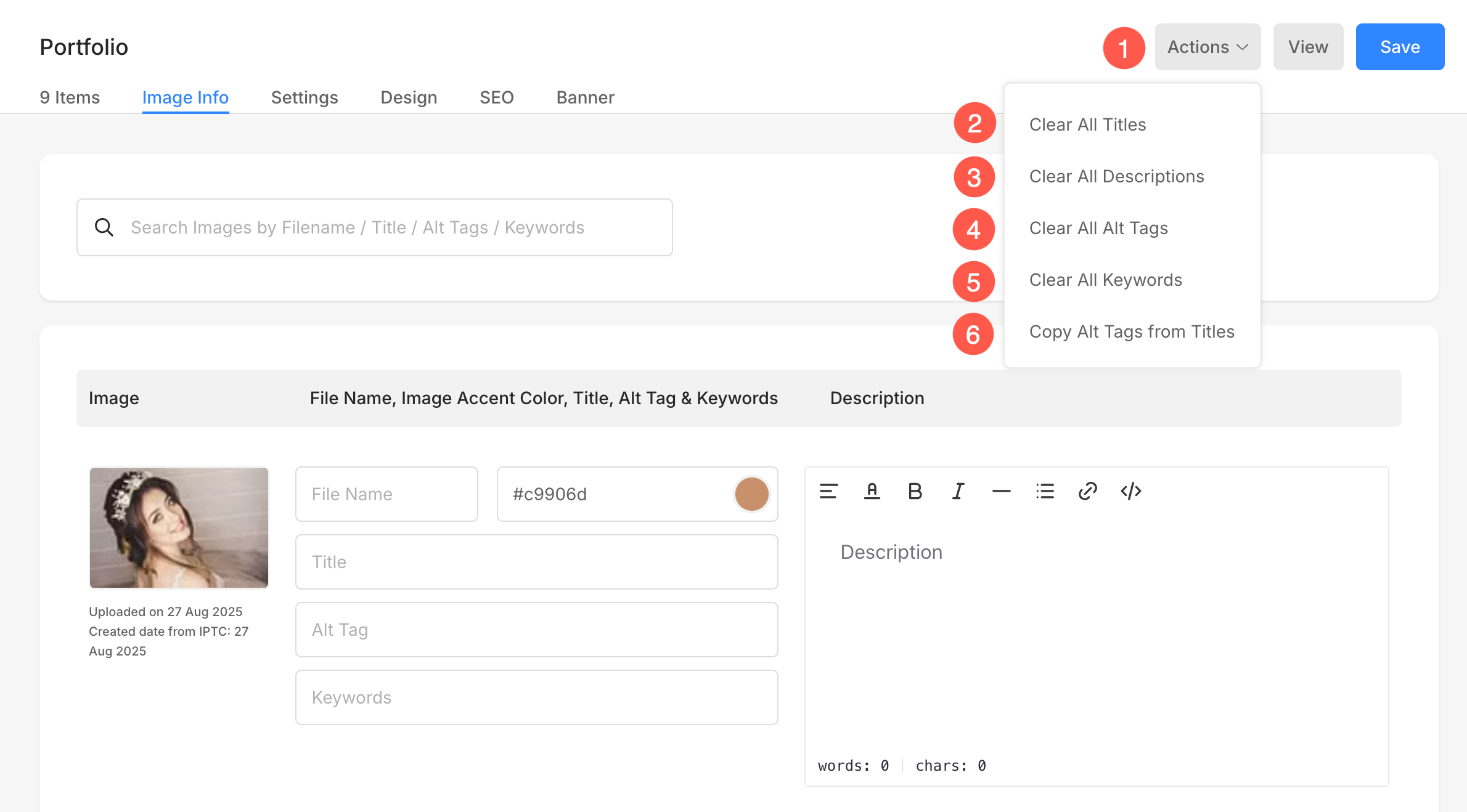Select Clear All Alt Tags option
Image resolution: width=1467 pixels, height=812 pixels.
point(1098,228)
